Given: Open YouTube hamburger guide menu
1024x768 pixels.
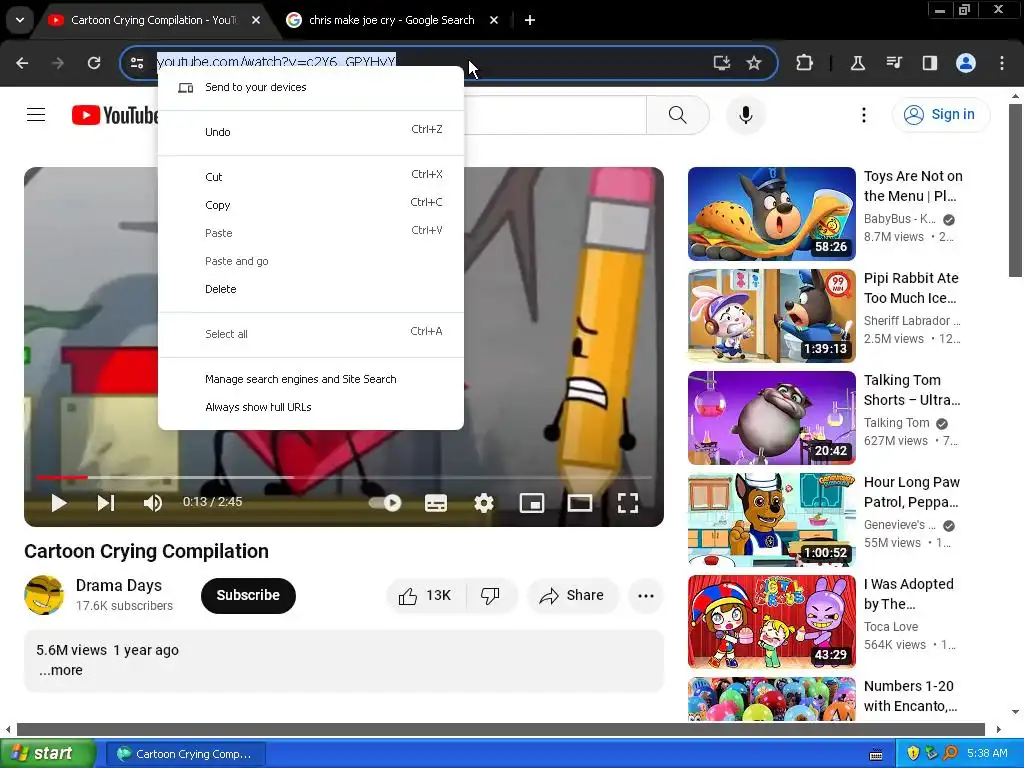Looking at the screenshot, I should (x=36, y=115).
